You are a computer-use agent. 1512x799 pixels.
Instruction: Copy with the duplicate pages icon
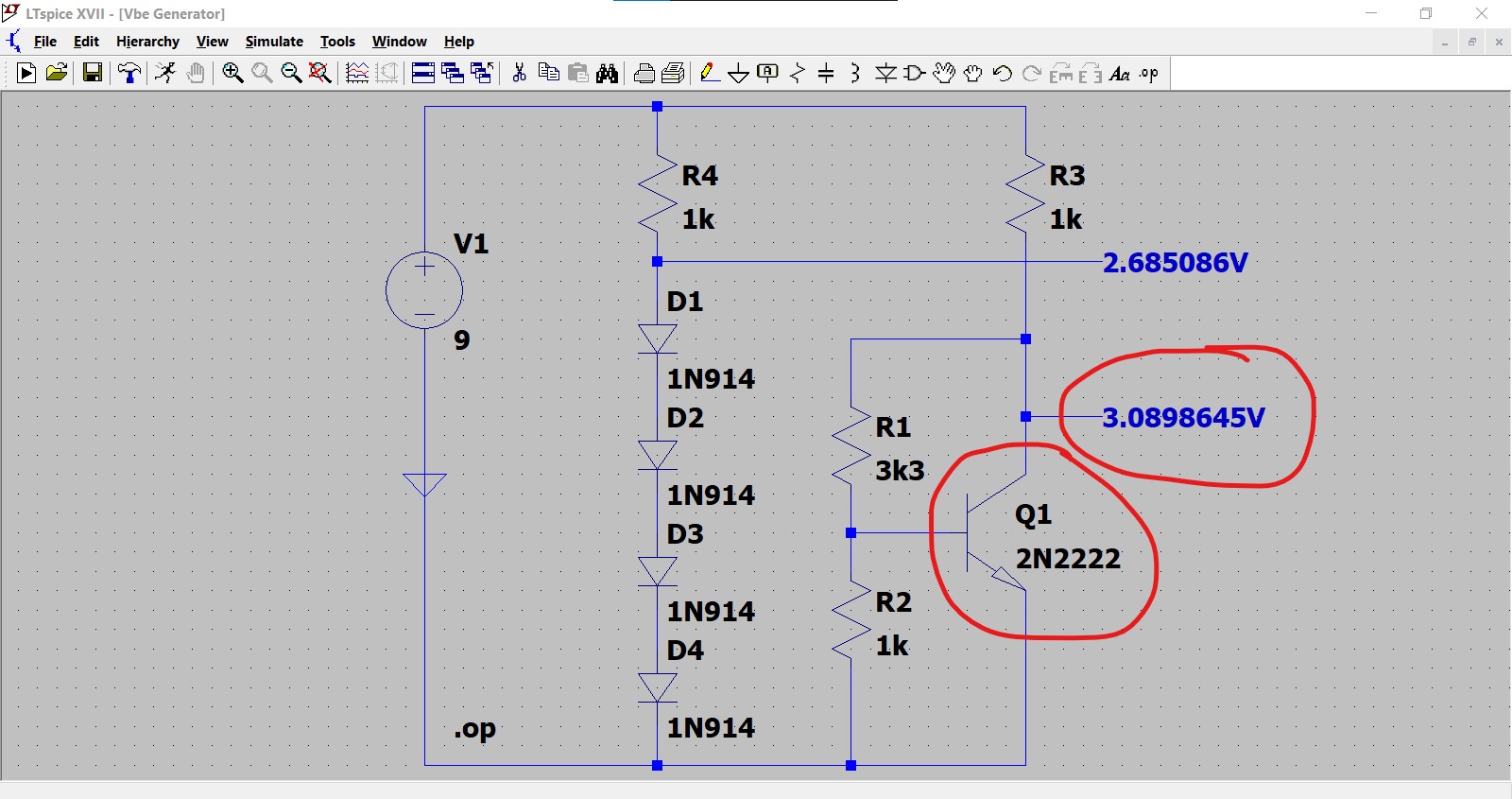[x=548, y=73]
